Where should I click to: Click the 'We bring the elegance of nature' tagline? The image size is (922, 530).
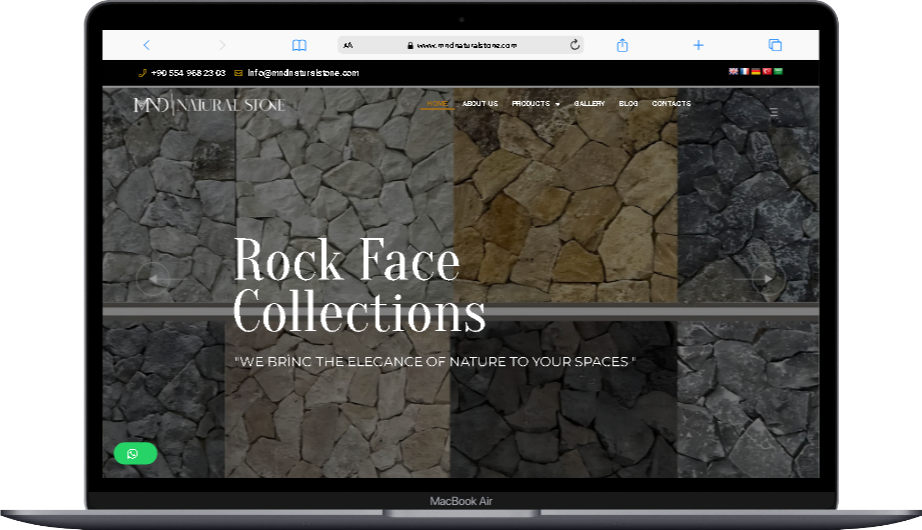pyautogui.click(x=435, y=362)
